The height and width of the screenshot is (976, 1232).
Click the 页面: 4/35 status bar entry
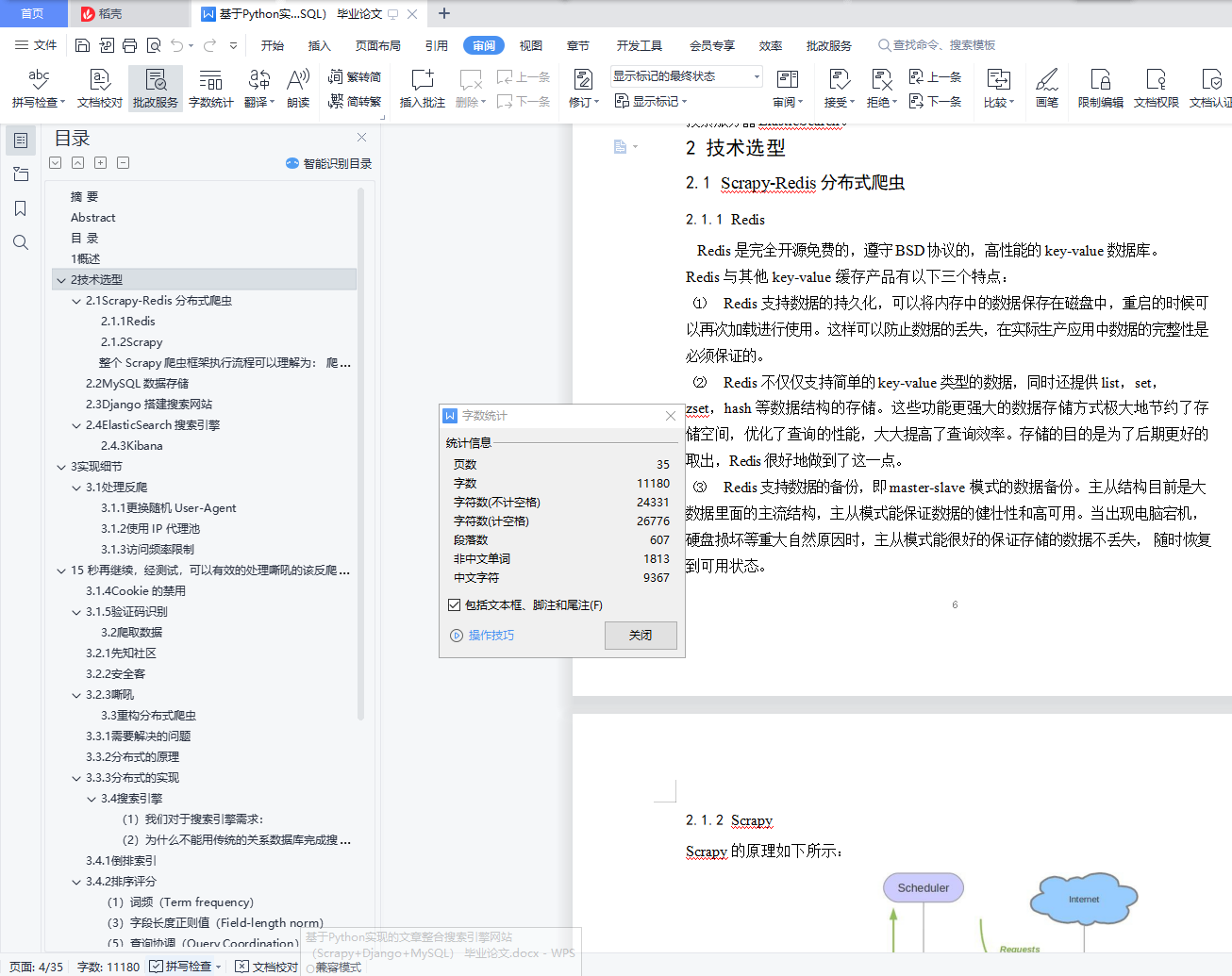(x=36, y=967)
